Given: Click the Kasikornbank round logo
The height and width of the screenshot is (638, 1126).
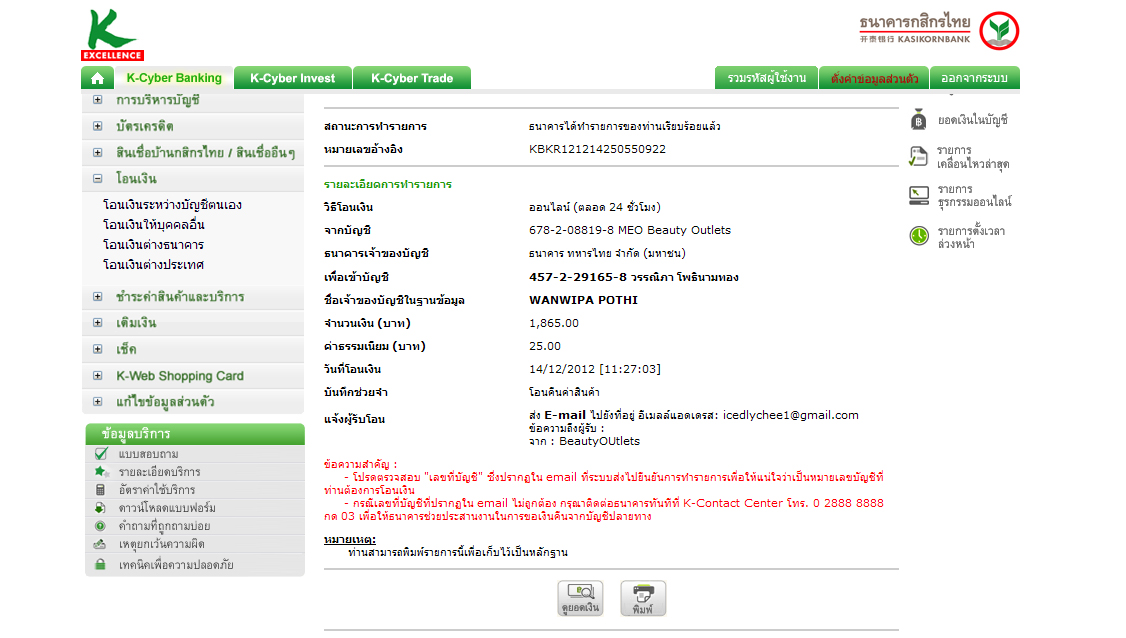Looking at the screenshot, I should [999, 31].
